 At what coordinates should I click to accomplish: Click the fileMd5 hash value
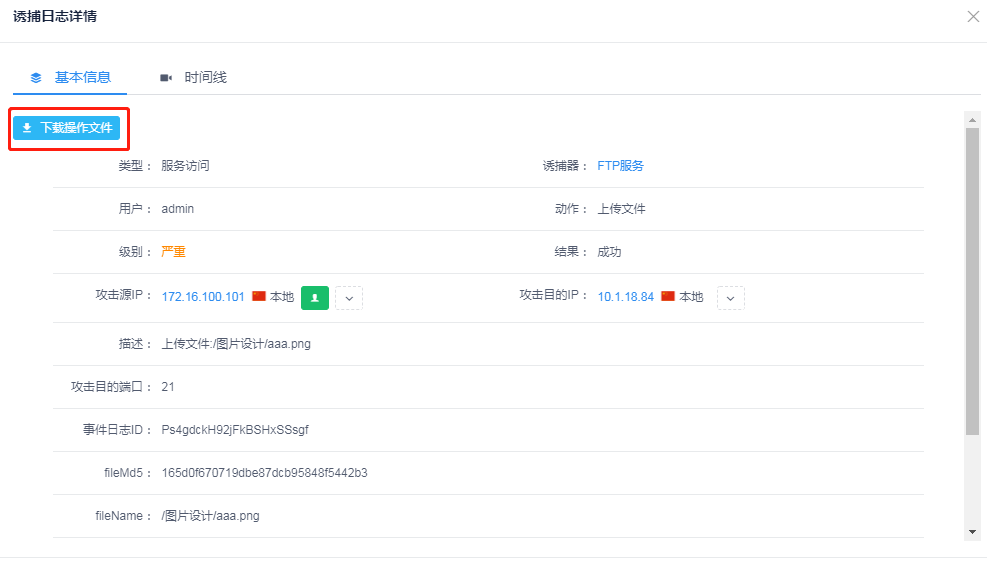pos(264,473)
